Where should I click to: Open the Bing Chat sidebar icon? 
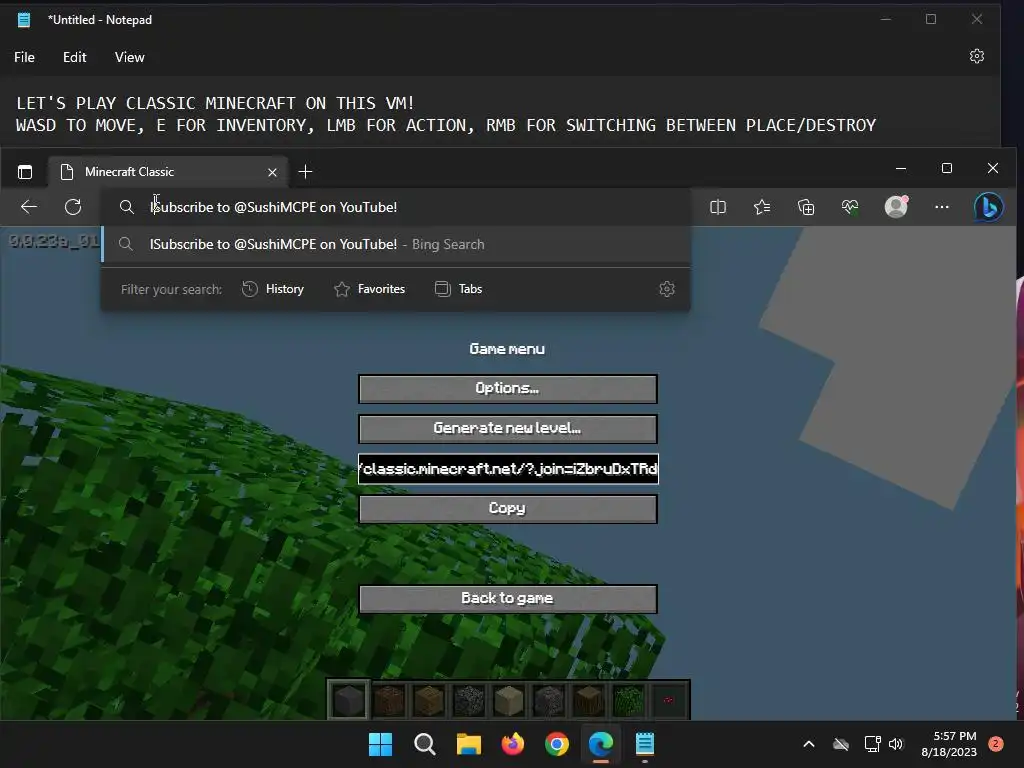[x=989, y=207]
